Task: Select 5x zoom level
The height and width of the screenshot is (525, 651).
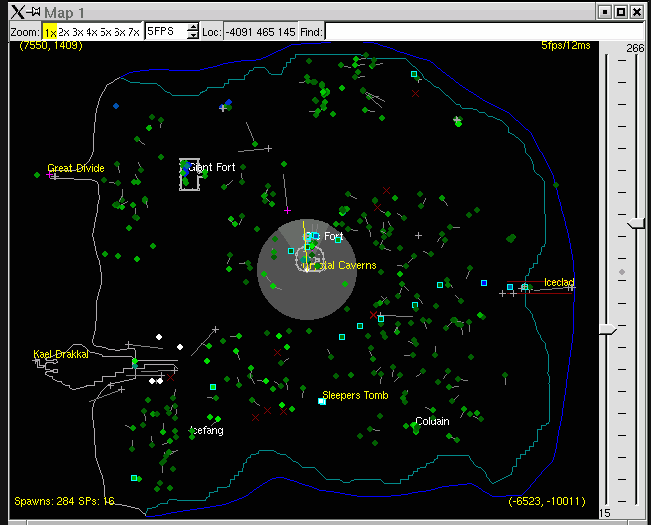Action: coord(106,32)
